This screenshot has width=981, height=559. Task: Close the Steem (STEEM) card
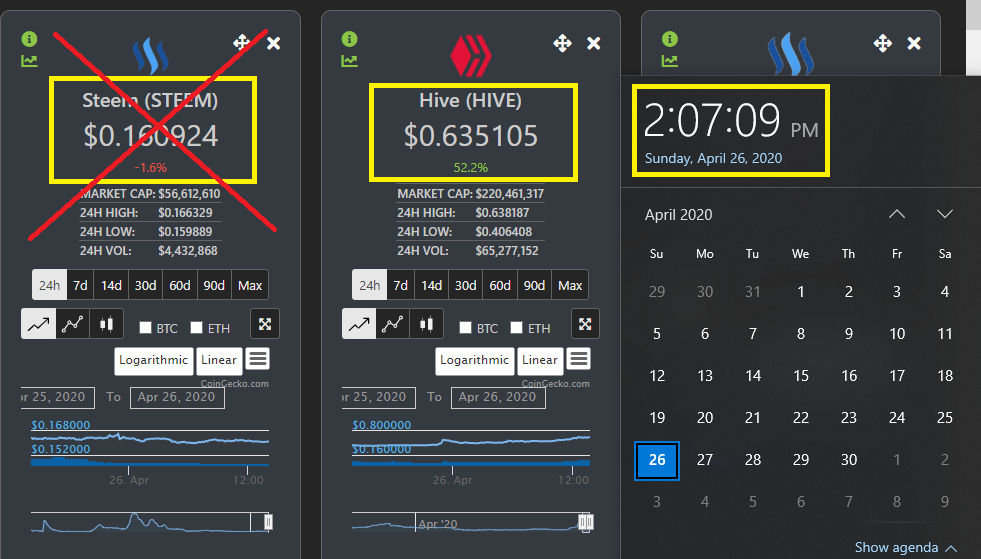pos(273,43)
